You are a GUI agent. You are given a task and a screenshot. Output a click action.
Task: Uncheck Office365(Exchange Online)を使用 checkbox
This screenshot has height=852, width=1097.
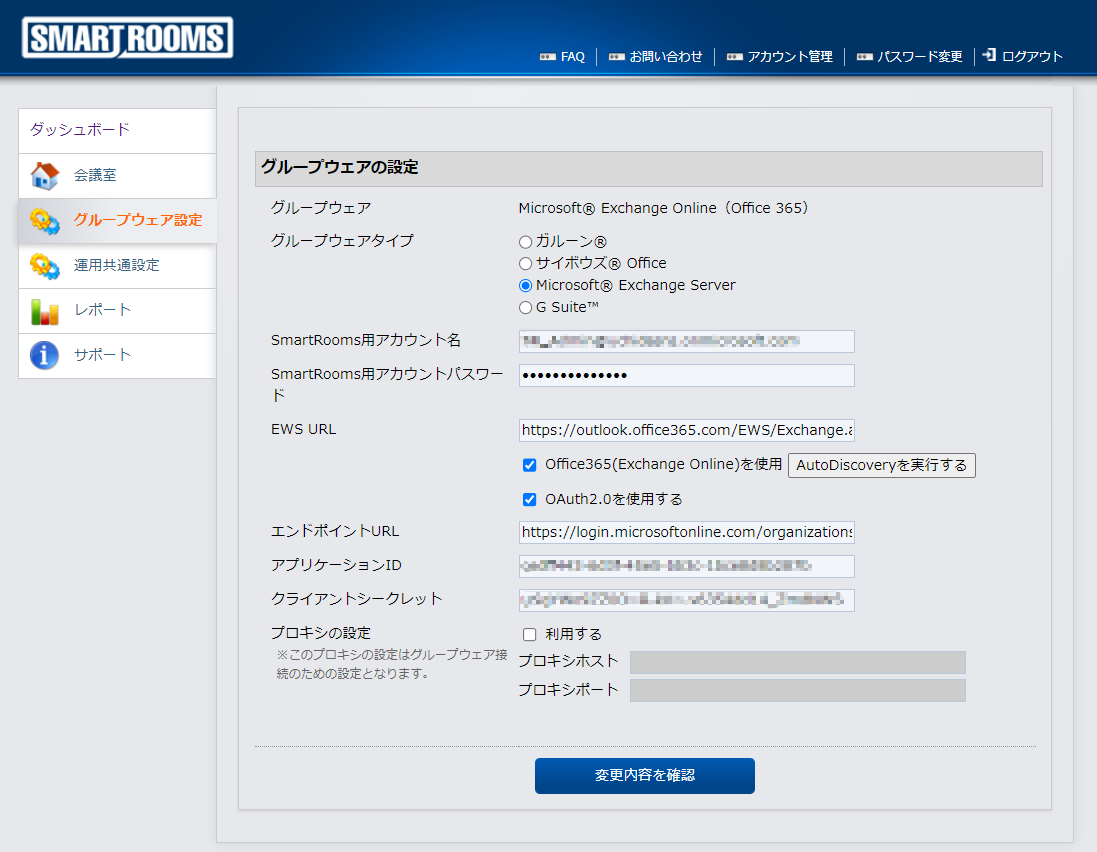(530, 465)
